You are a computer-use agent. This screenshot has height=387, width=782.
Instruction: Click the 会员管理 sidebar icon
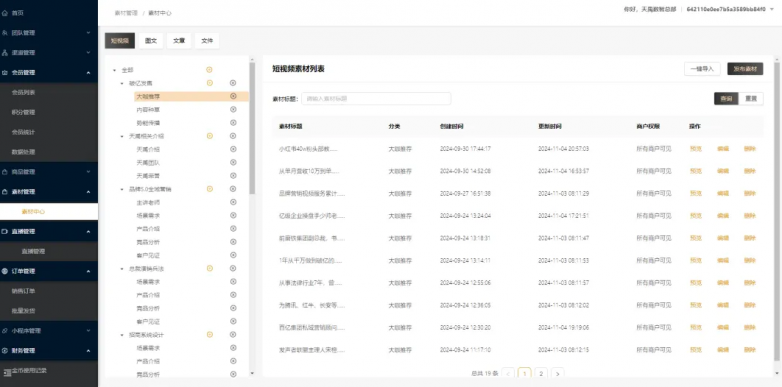pos(4,73)
